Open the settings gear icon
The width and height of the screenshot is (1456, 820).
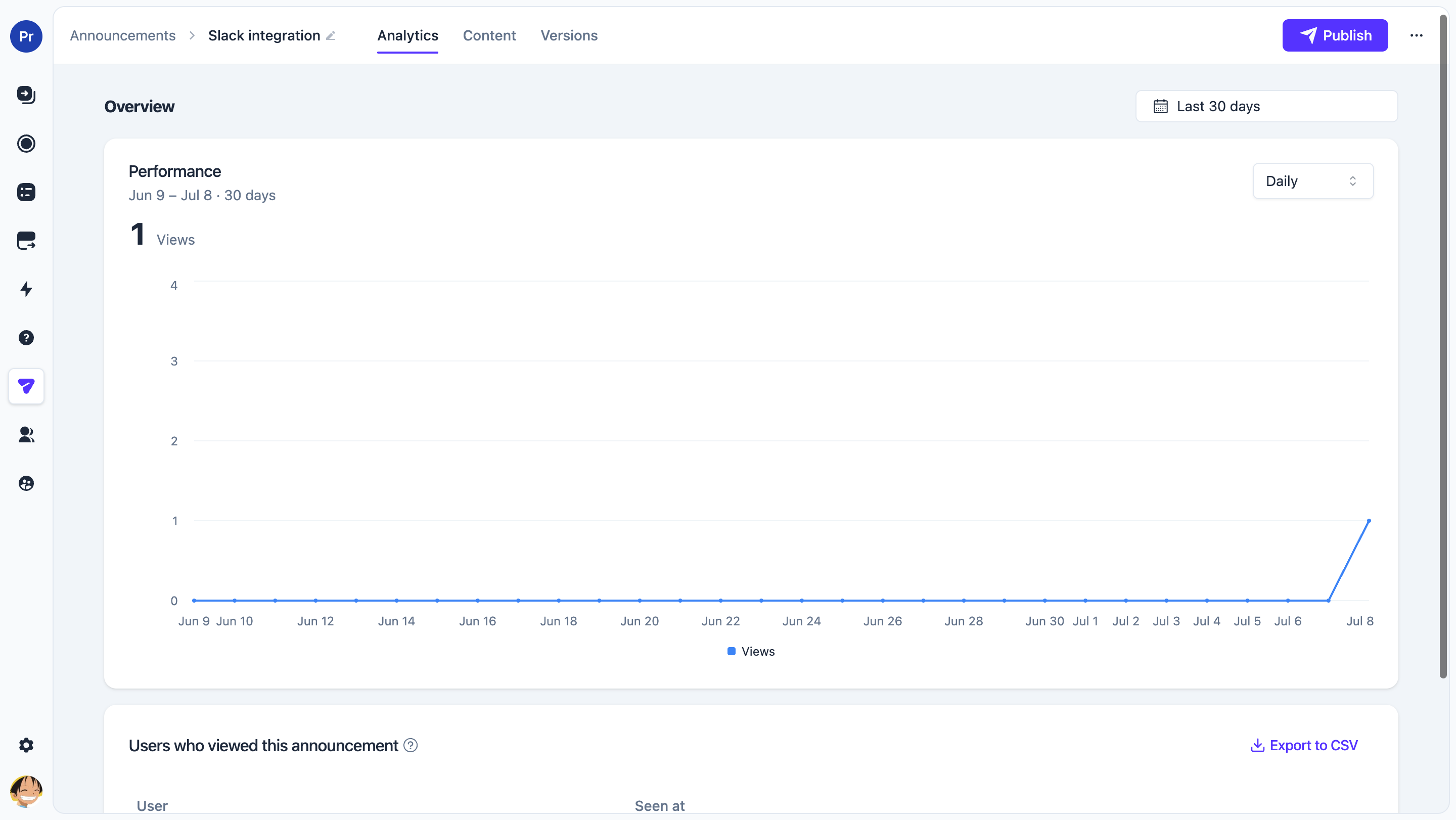click(x=26, y=745)
